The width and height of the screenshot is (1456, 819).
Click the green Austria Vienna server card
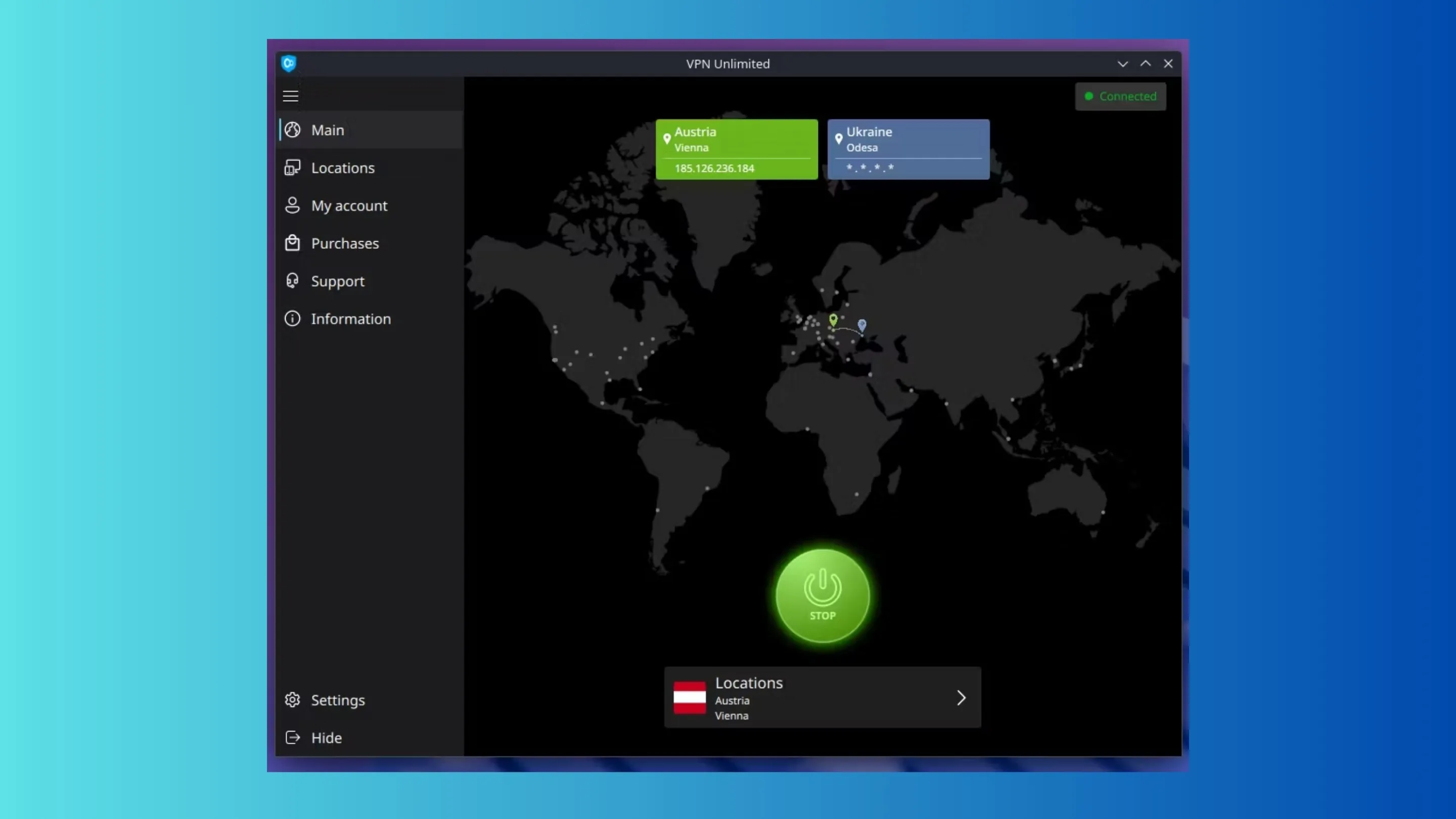point(737,149)
